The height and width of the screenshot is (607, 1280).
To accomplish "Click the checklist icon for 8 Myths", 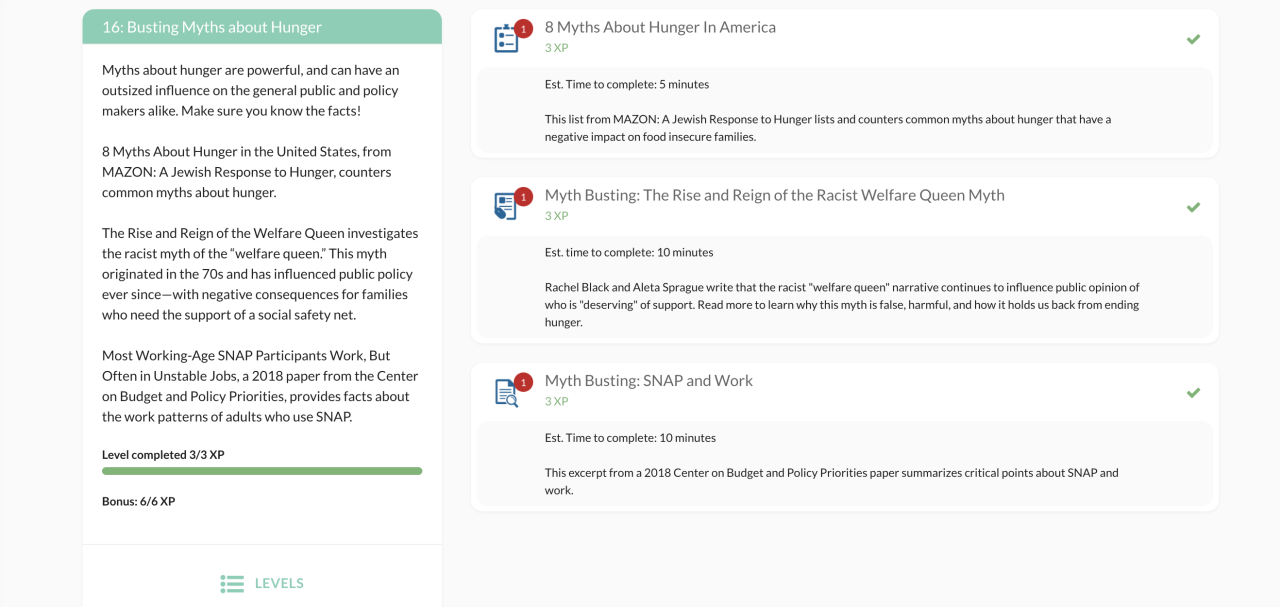I will coord(506,40).
